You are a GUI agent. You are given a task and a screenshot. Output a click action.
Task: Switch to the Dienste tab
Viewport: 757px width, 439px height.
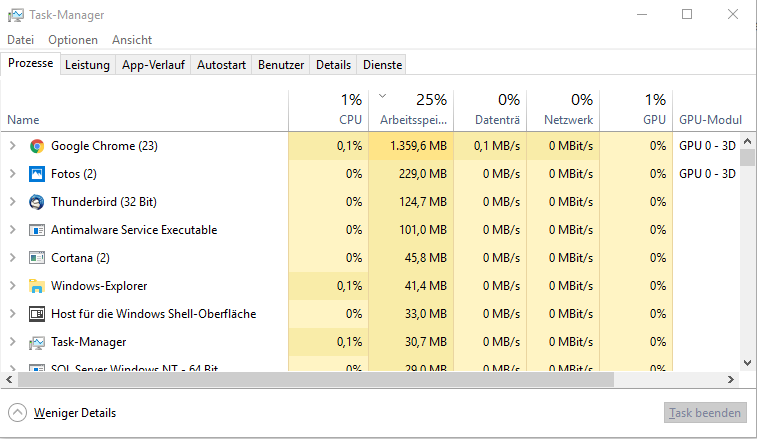point(382,65)
